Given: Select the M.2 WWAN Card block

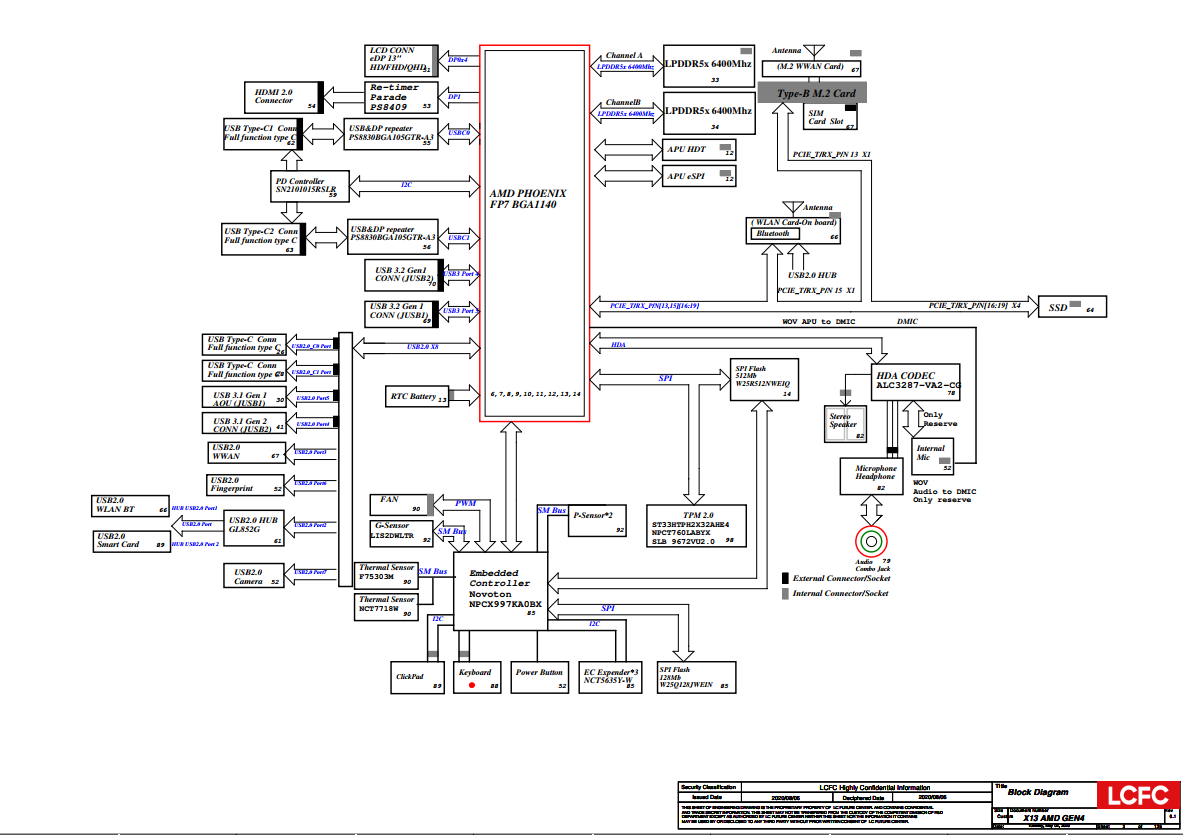Looking at the screenshot, I should click(x=811, y=68).
